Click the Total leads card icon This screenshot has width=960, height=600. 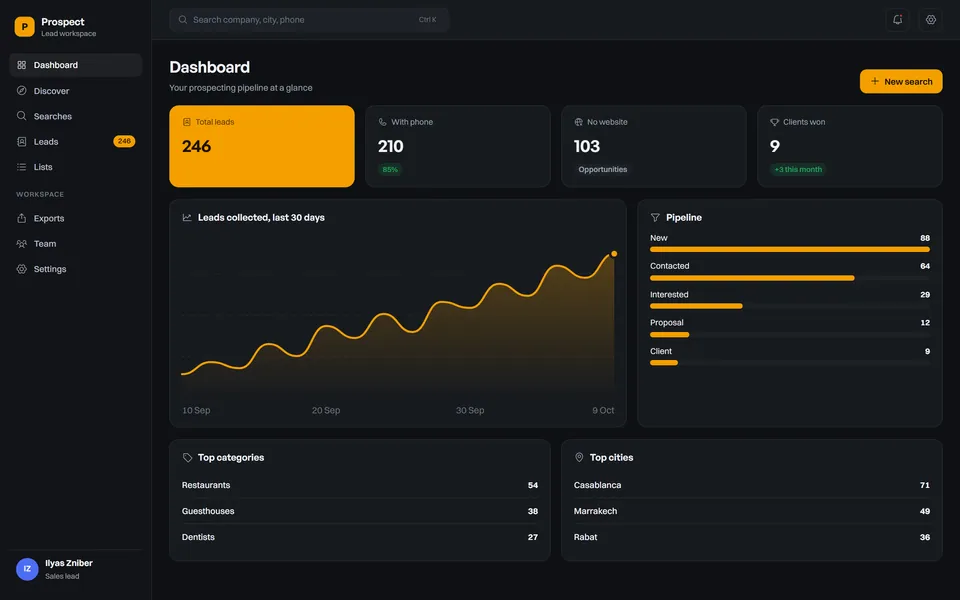pyautogui.click(x=187, y=122)
